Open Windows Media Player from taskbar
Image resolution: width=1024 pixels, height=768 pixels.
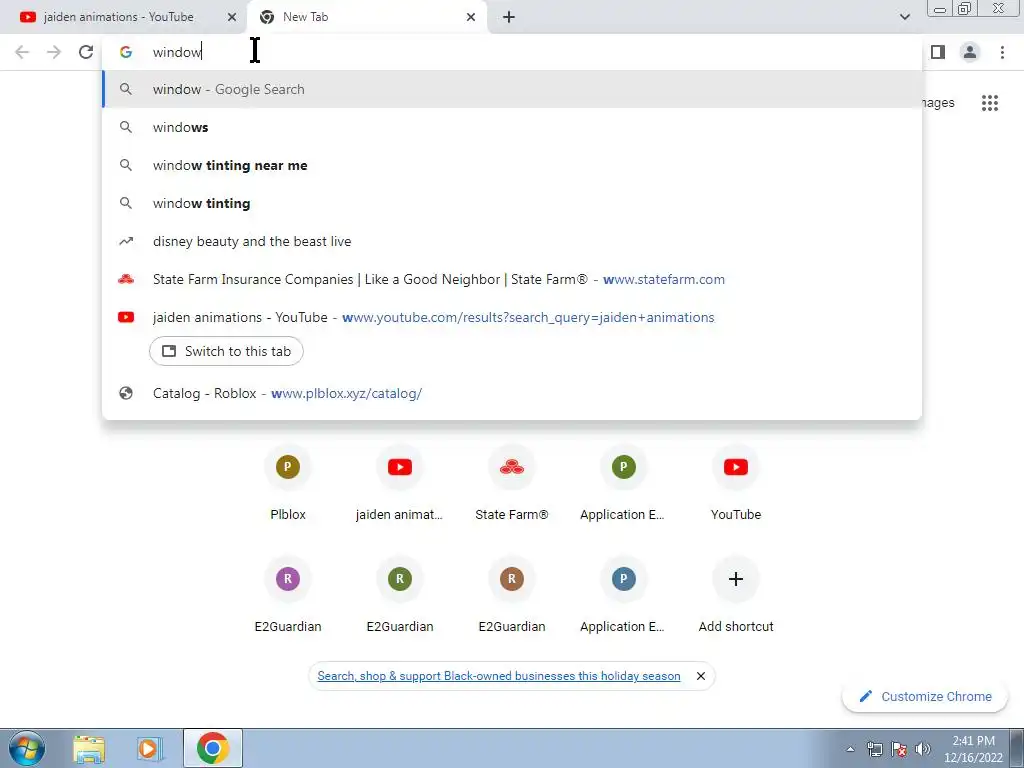tap(149, 749)
